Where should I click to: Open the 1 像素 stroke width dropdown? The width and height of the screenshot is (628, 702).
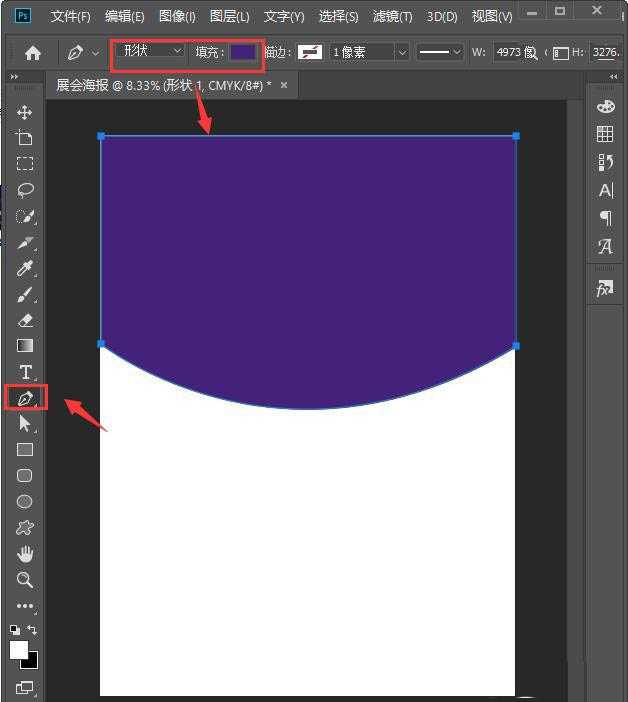pyautogui.click(x=370, y=52)
